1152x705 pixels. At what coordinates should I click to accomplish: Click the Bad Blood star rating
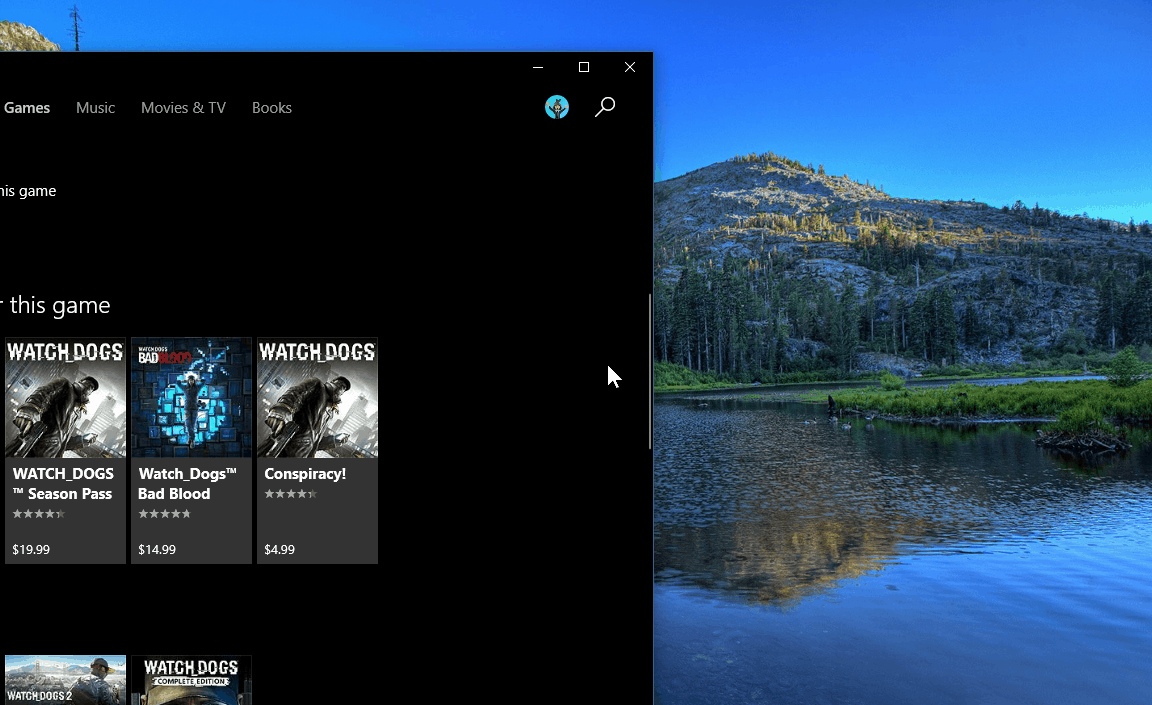(165, 514)
